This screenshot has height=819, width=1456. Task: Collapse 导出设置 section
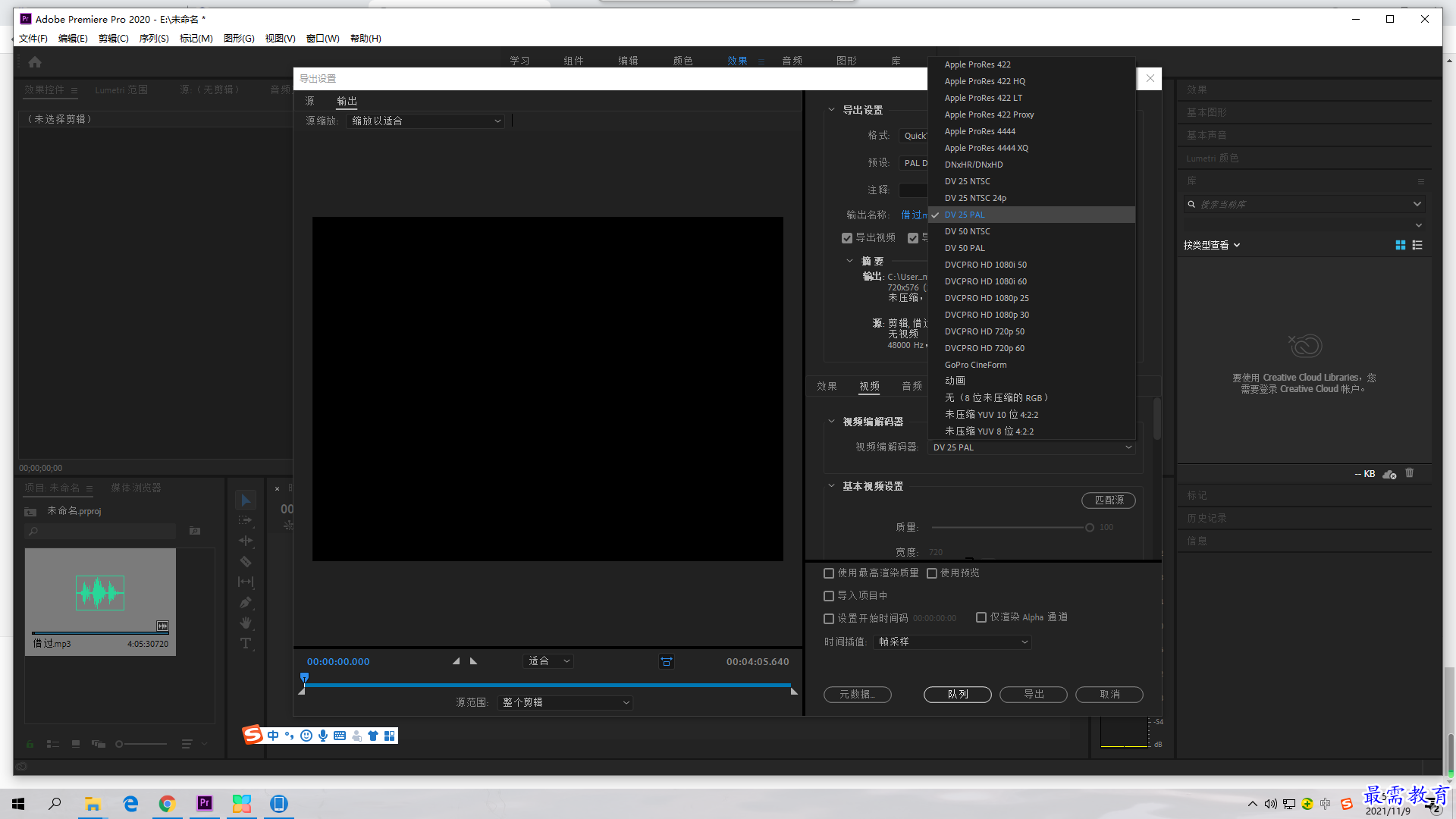click(831, 110)
